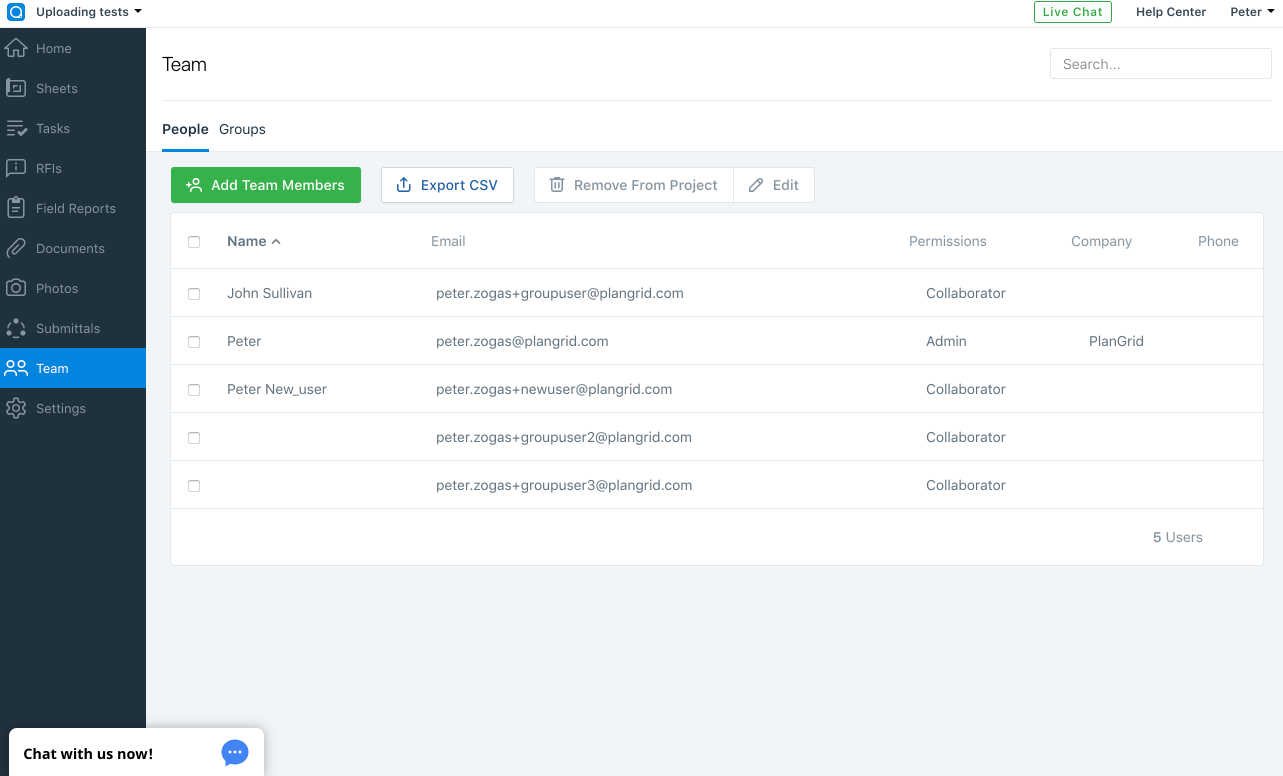Screen dimensions: 1283x776
Task: Click the Phone column header
Action: point(1218,241)
